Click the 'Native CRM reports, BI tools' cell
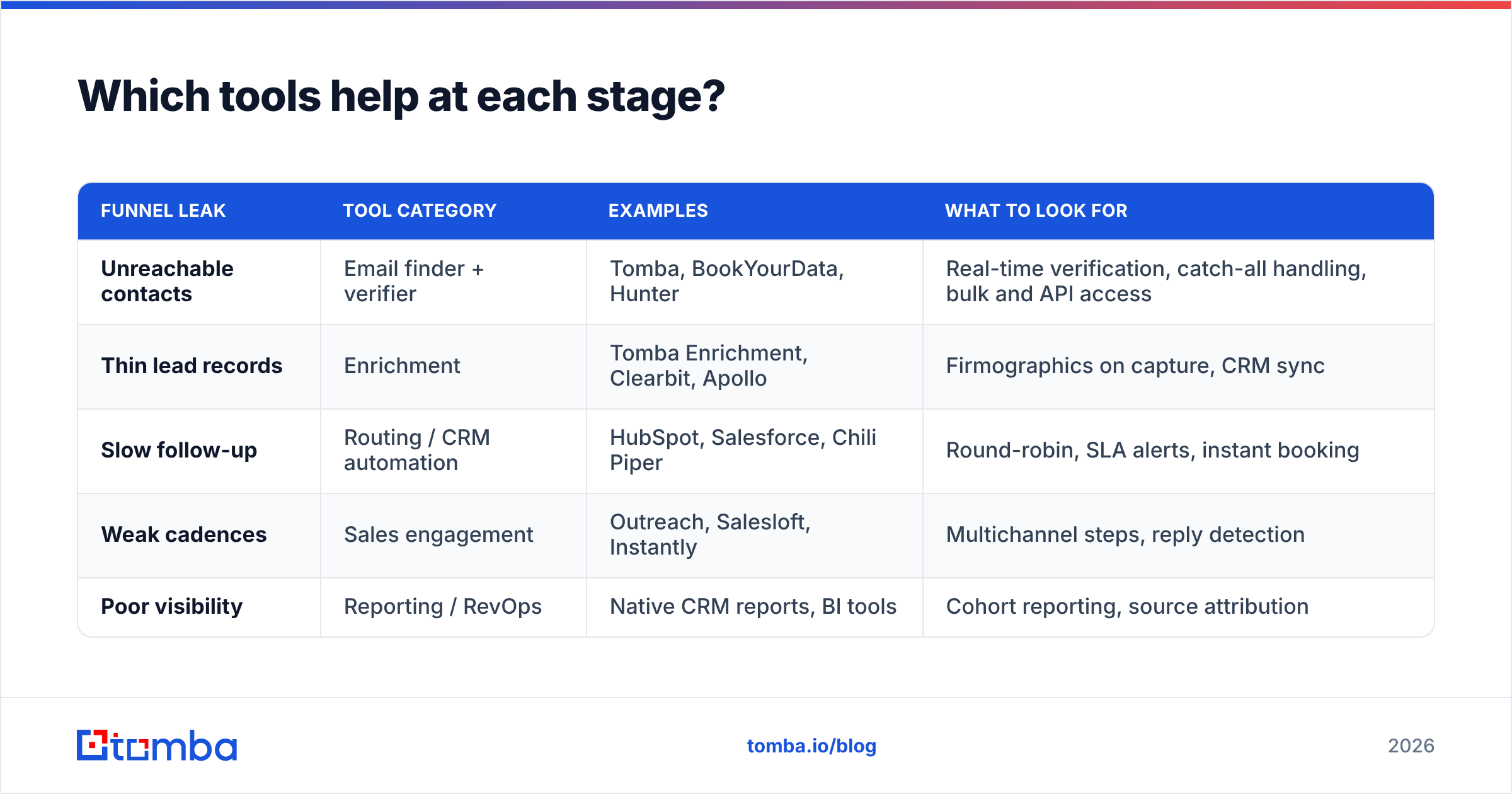 point(755,607)
